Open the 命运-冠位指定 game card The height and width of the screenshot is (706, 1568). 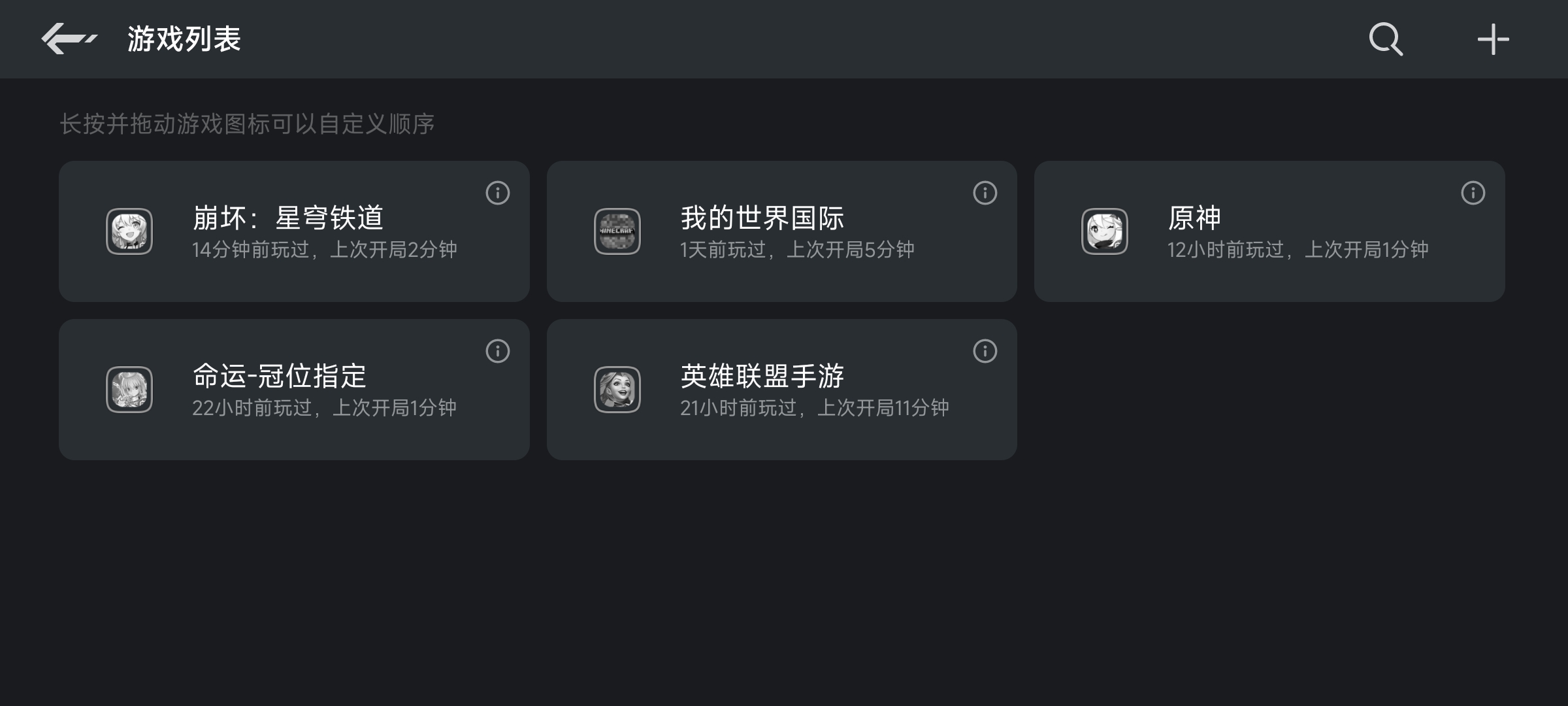tap(294, 390)
